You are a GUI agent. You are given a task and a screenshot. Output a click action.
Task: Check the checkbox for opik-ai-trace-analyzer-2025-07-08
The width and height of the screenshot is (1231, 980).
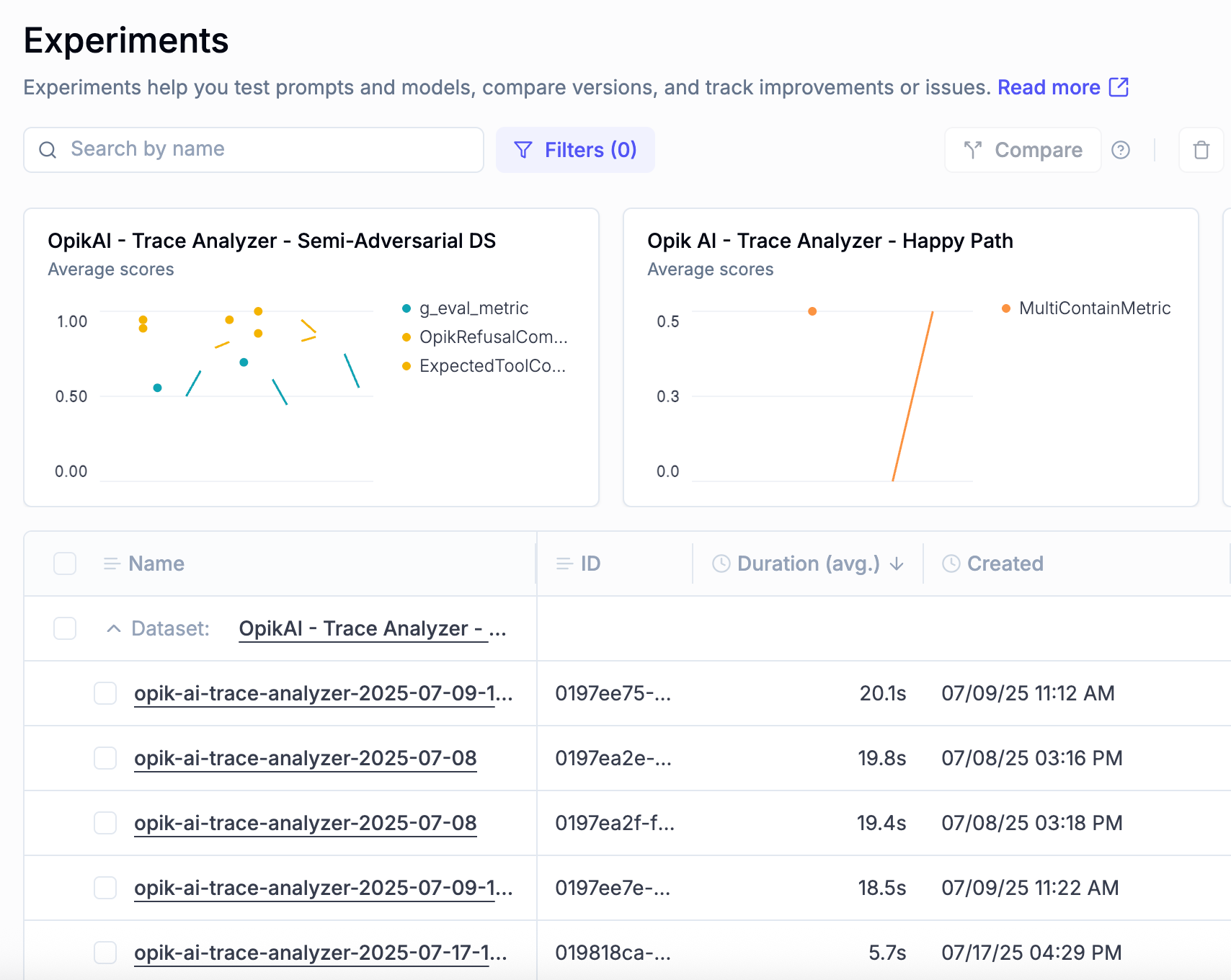pyautogui.click(x=105, y=758)
